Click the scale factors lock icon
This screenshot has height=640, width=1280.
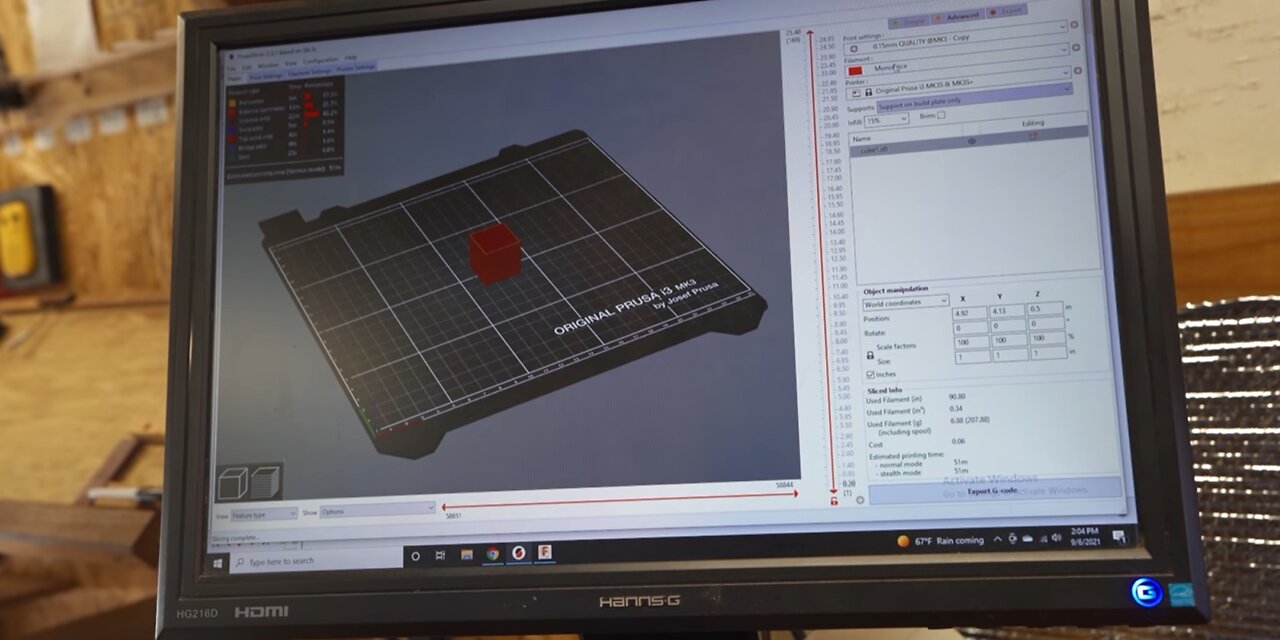coord(870,355)
